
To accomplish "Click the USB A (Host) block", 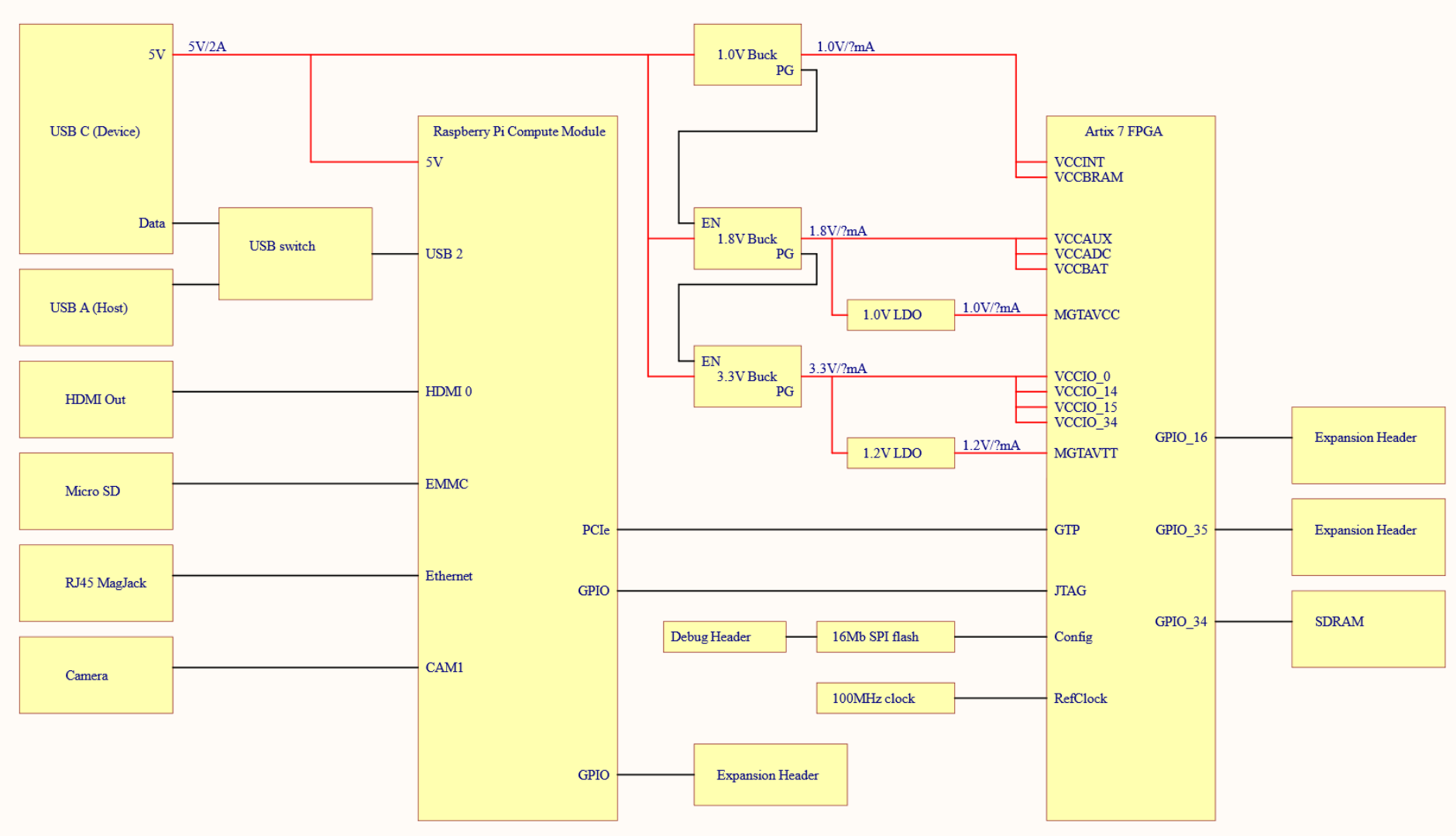I will 96,307.
